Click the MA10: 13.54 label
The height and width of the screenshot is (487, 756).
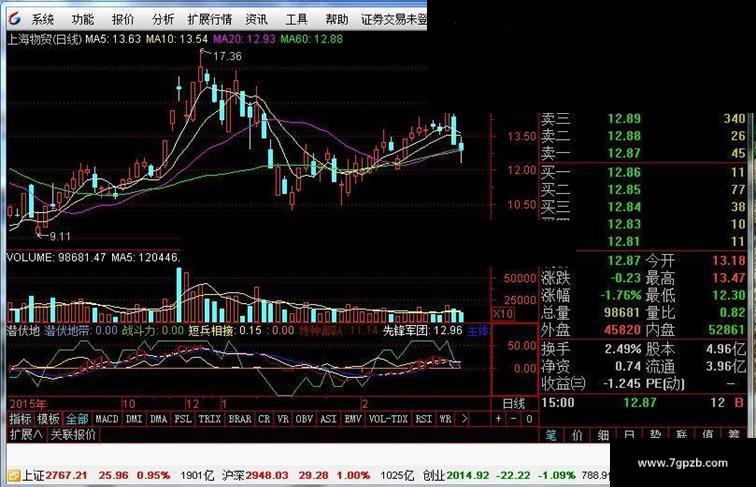(x=177, y=39)
